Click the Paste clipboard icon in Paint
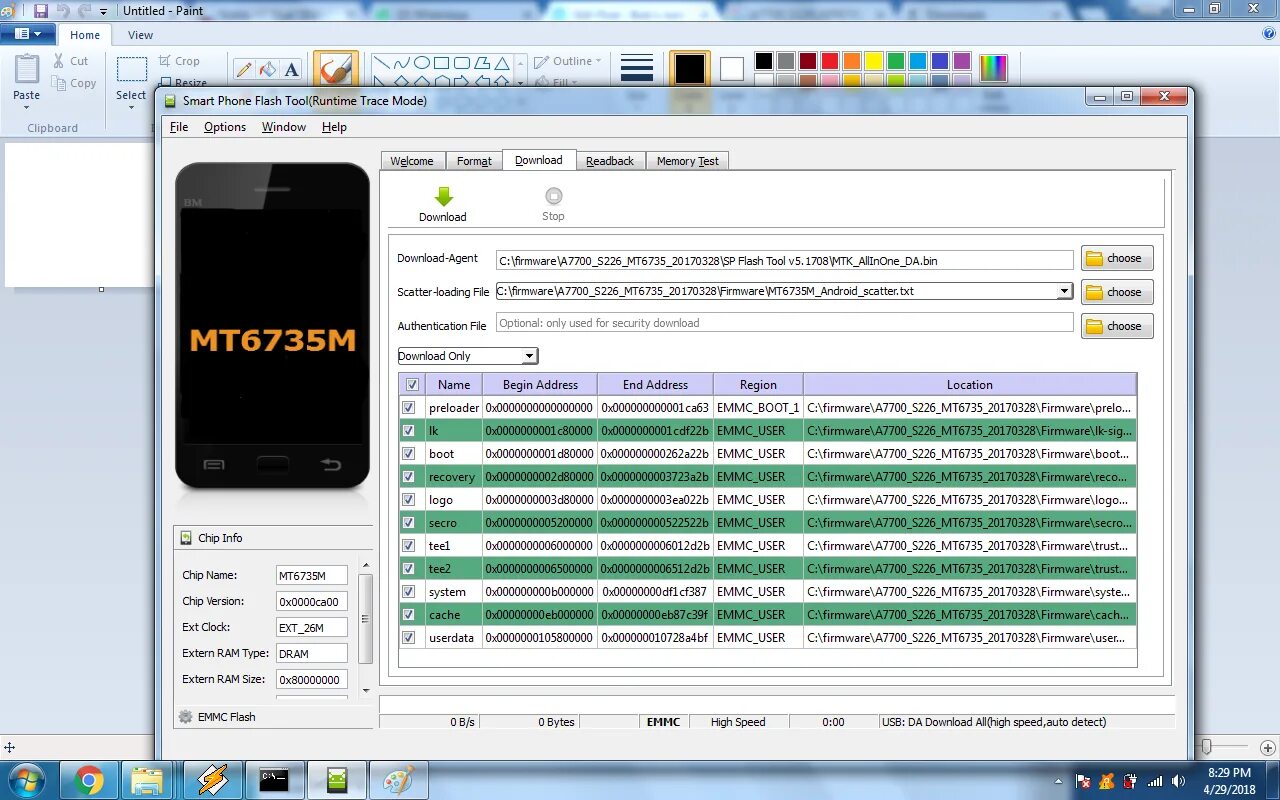 click(x=27, y=70)
